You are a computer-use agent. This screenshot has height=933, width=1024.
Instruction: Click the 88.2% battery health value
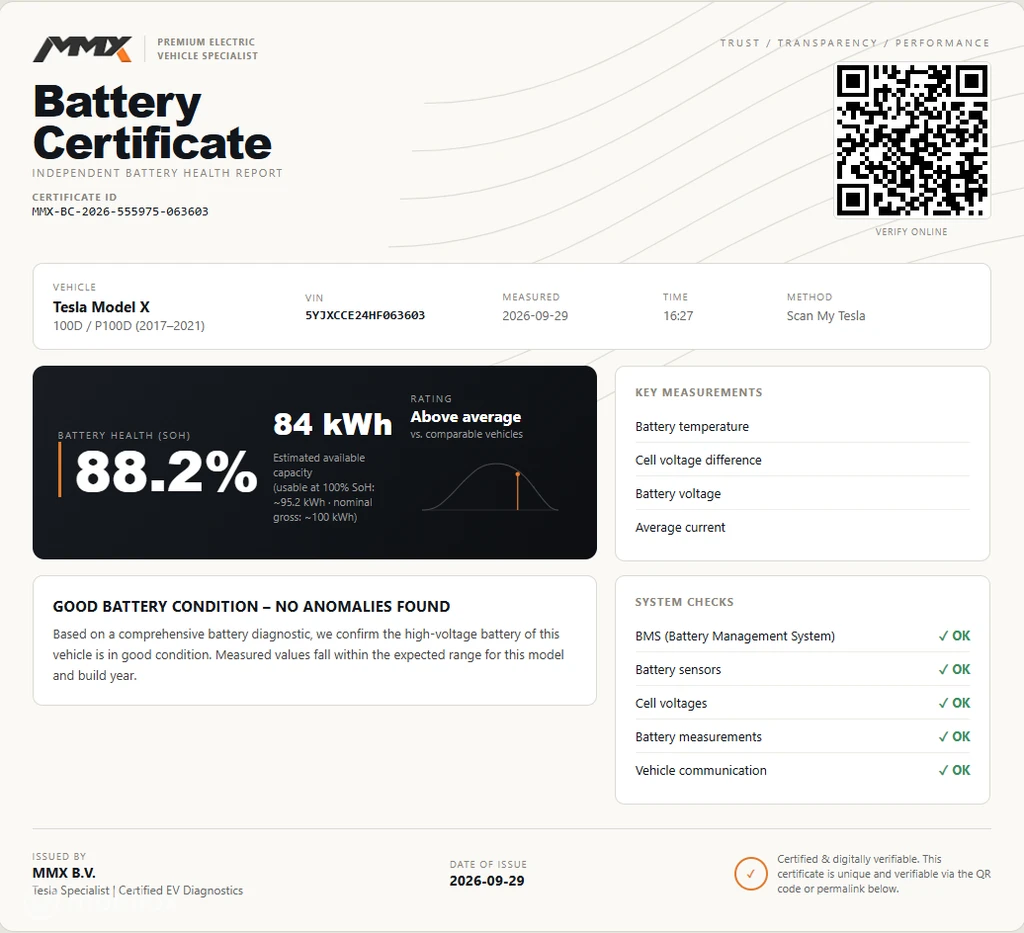167,471
